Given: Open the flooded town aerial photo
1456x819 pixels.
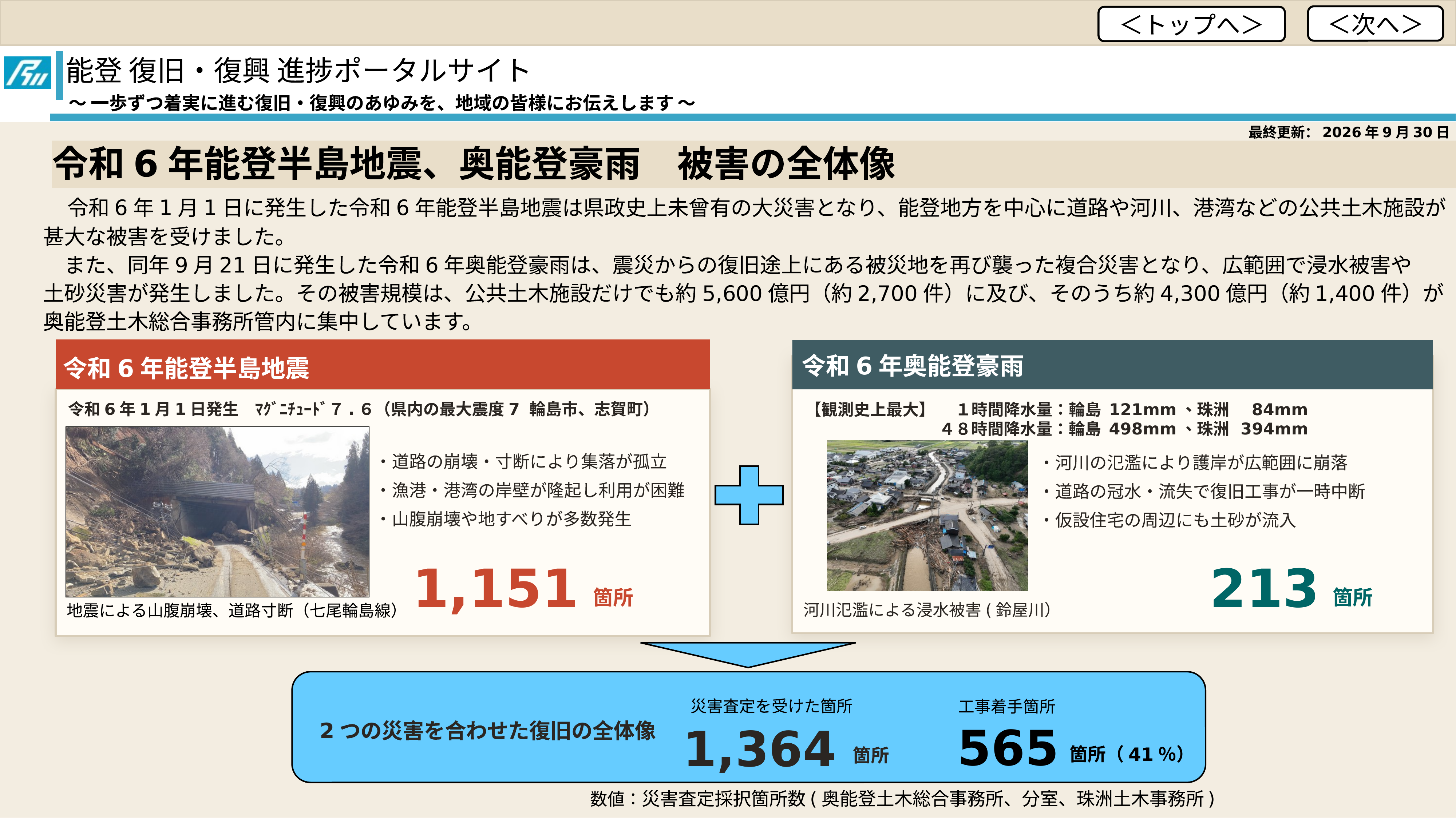Looking at the screenshot, I should (927, 516).
